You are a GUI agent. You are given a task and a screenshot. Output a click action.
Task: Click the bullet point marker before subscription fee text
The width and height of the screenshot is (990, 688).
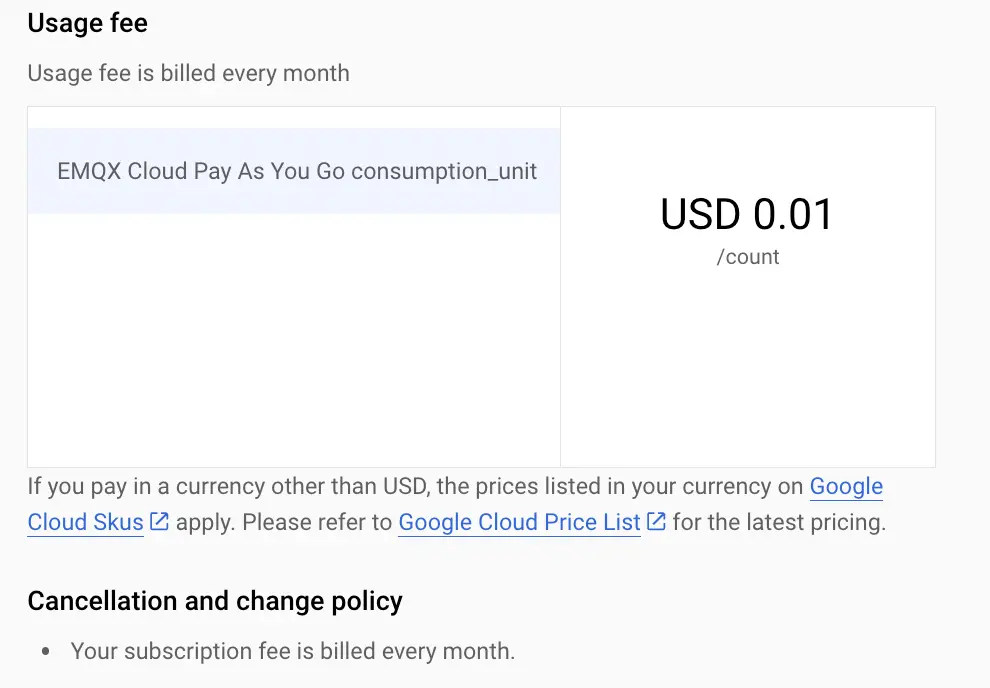pyautogui.click(x=44, y=651)
